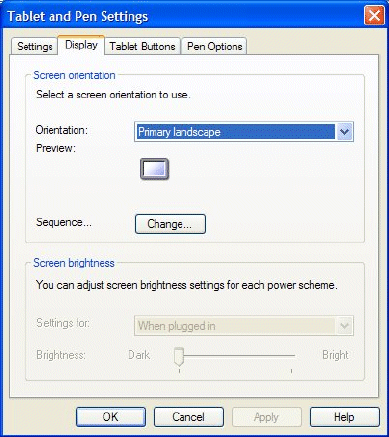Click the Screen orientation group label

[74, 75]
